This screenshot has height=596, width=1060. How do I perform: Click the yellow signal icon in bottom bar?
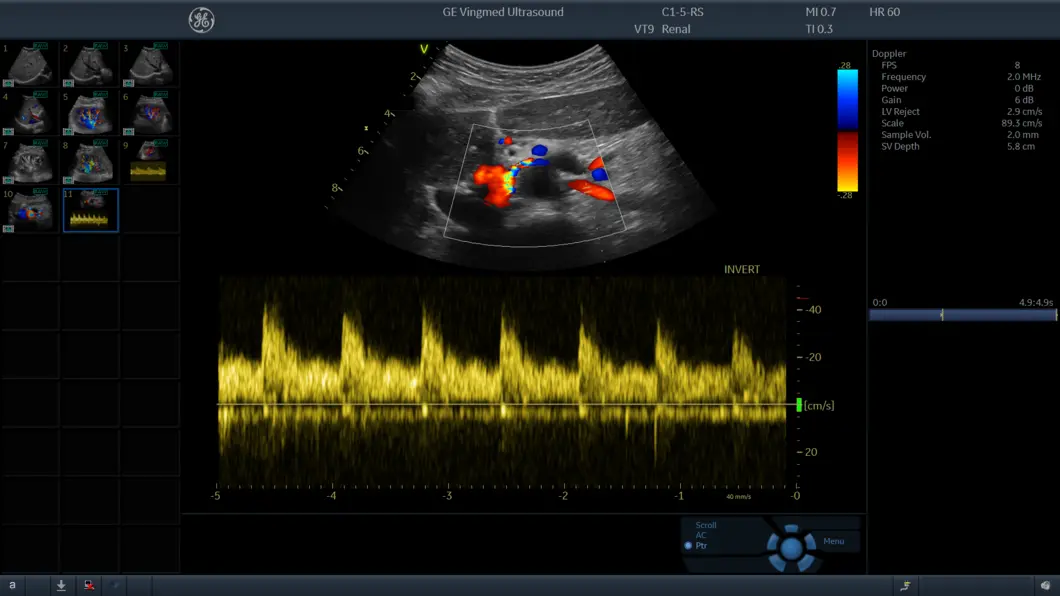905,586
